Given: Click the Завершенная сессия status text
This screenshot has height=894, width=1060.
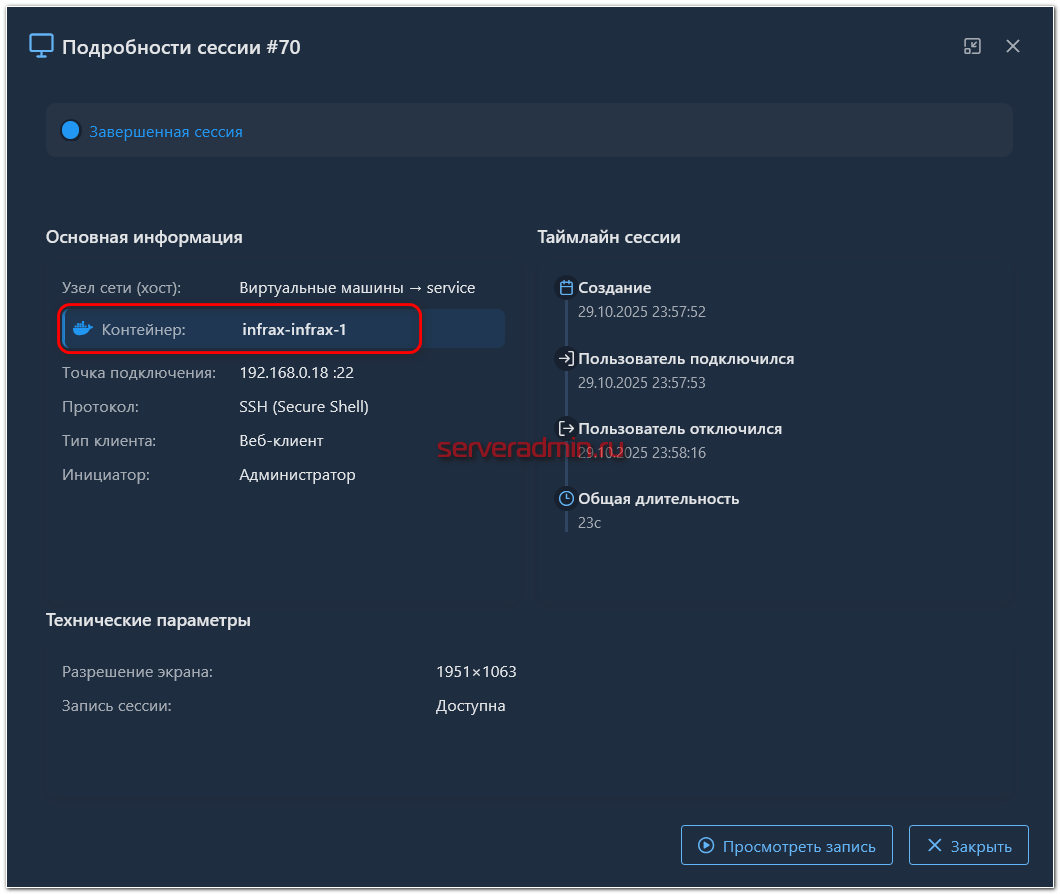Looking at the screenshot, I should tap(166, 132).
